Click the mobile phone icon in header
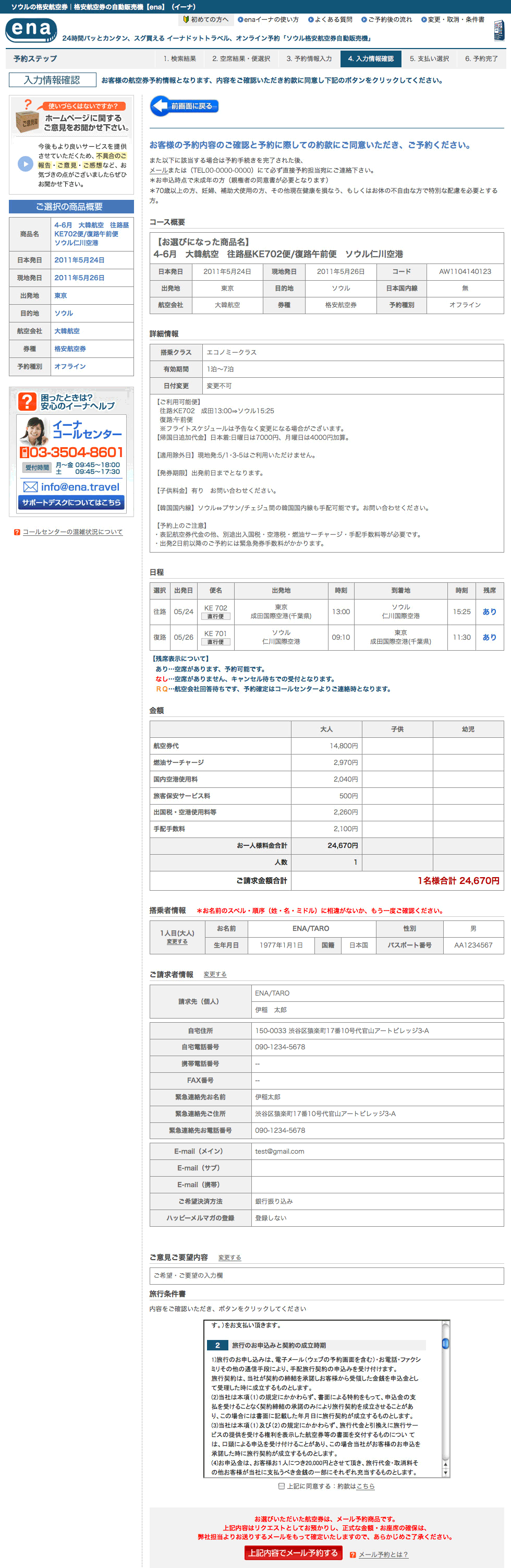511x1568 pixels. pyautogui.click(x=499, y=30)
